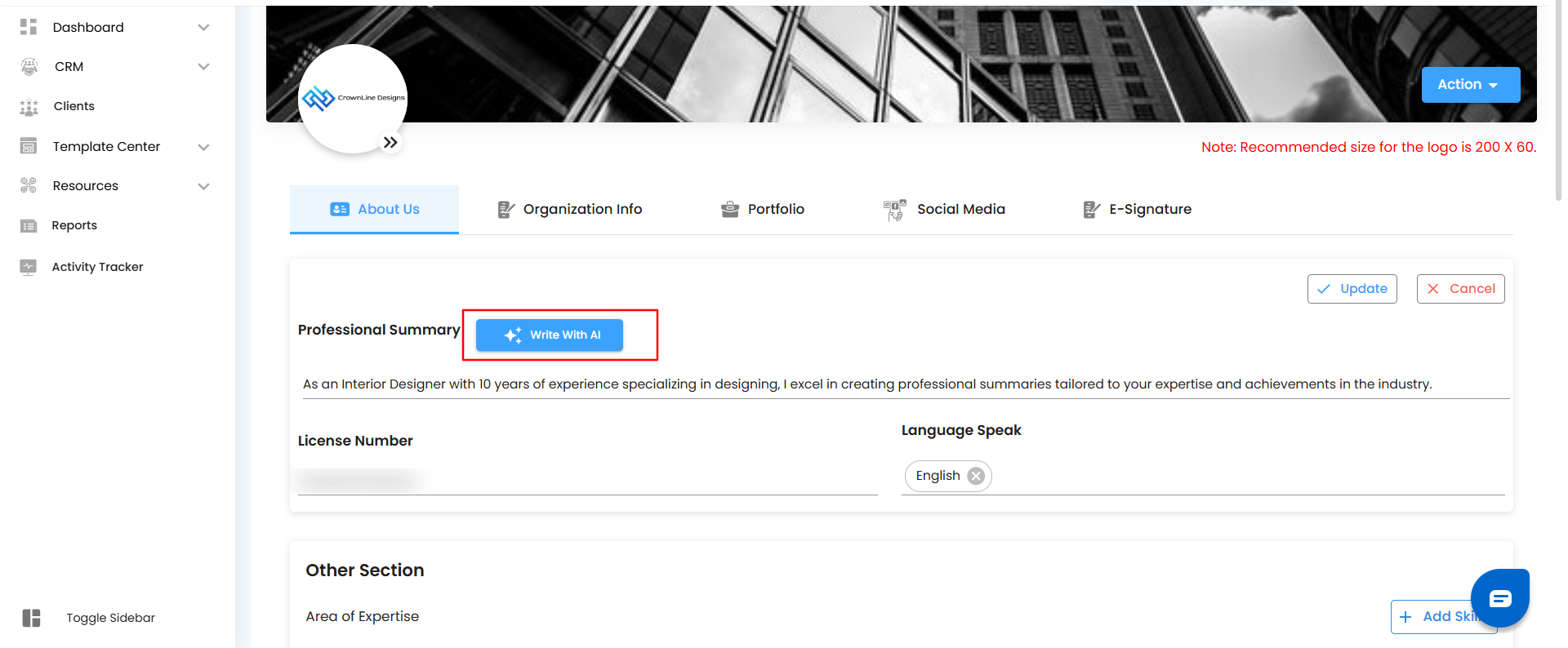The height and width of the screenshot is (648, 1568).
Task: Click the Cancel button
Action: (x=1461, y=289)
